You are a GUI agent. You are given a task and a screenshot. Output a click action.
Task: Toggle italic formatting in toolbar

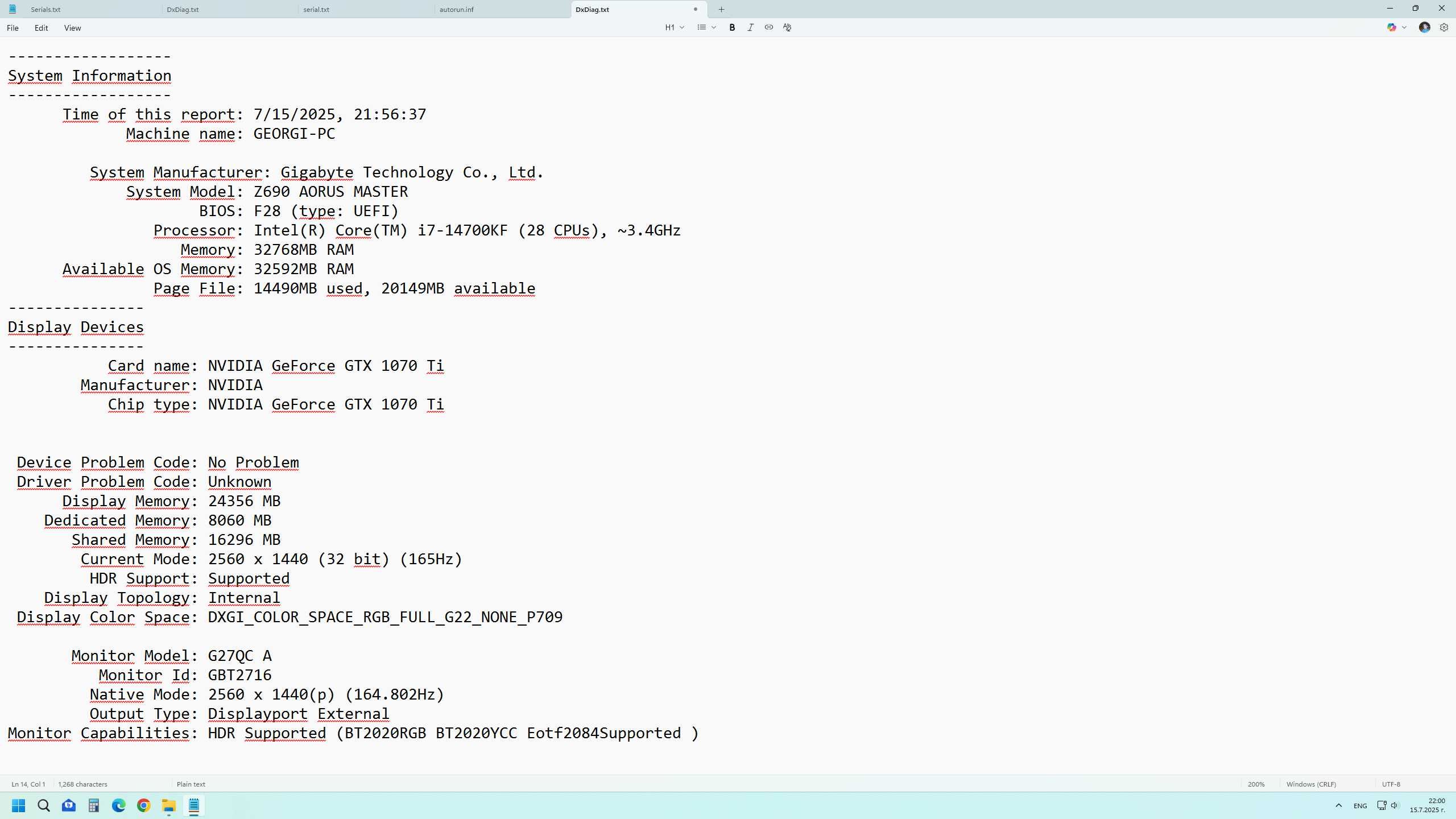pyautogui.click(x=750, y=27)
